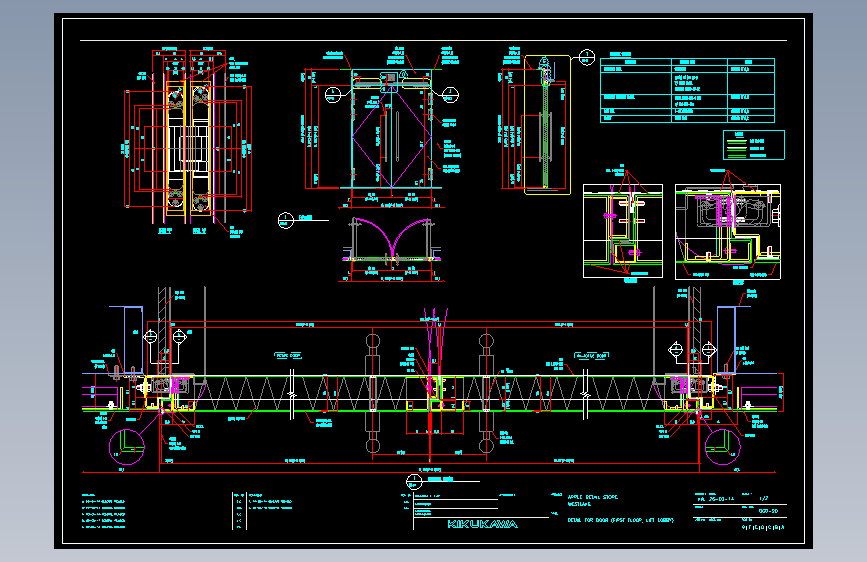This screenshot has height=562, width=867.
Task: Click the cyan legend box with green lines
Action: (x=754, y=145)
